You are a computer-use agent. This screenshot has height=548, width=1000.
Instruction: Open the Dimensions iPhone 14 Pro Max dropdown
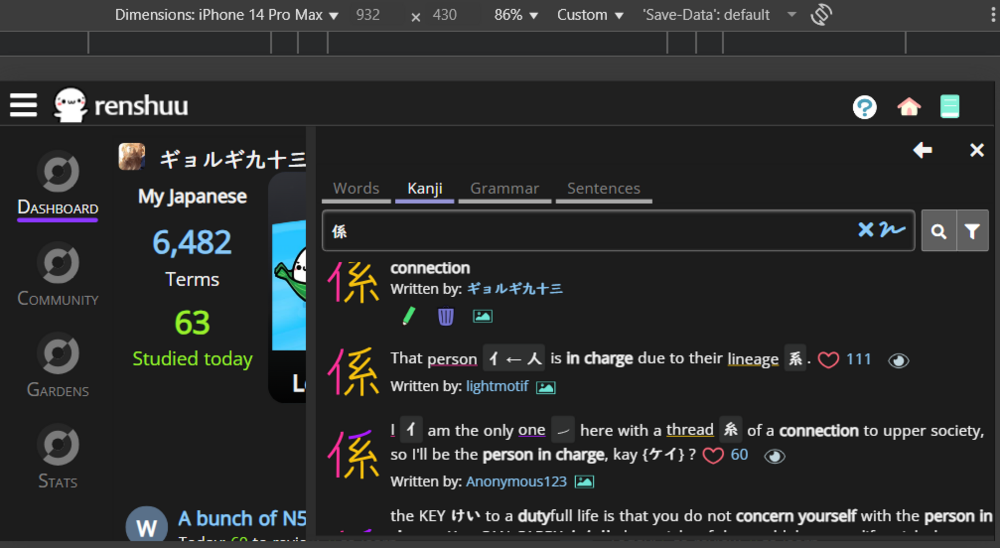click(x=227, y=15)
